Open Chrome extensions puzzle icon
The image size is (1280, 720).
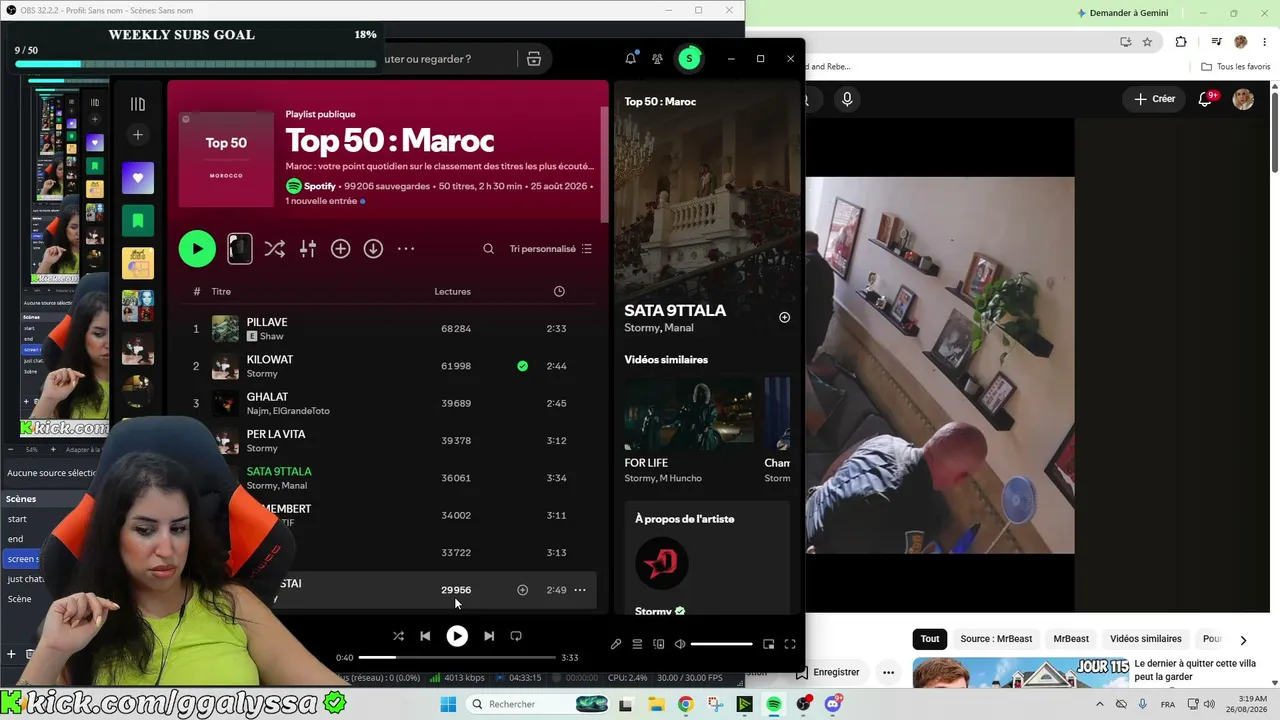1181,42
